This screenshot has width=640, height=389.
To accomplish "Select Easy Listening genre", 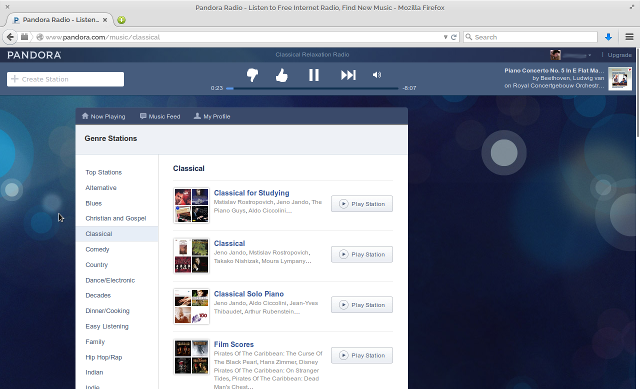I will point(107,327).
